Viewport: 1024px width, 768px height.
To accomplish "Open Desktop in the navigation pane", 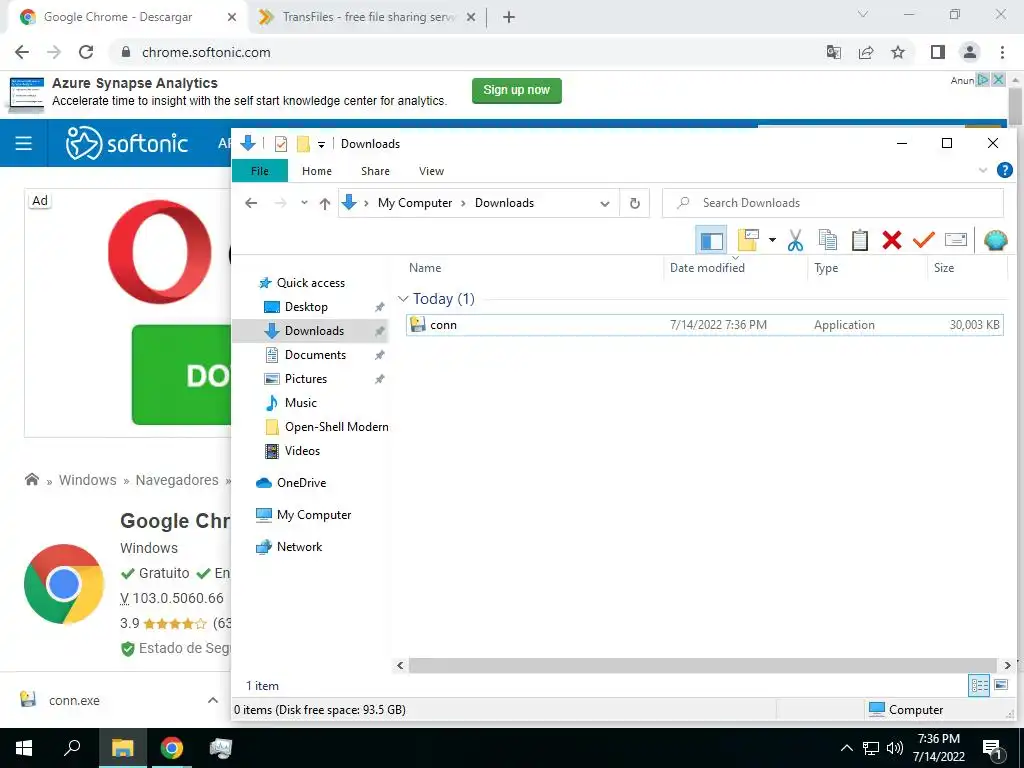I will 306,307.
